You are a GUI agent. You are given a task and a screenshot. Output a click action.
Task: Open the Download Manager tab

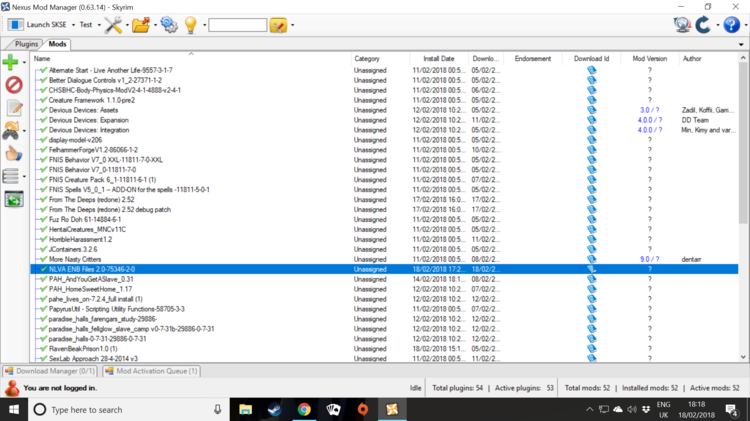50,371
